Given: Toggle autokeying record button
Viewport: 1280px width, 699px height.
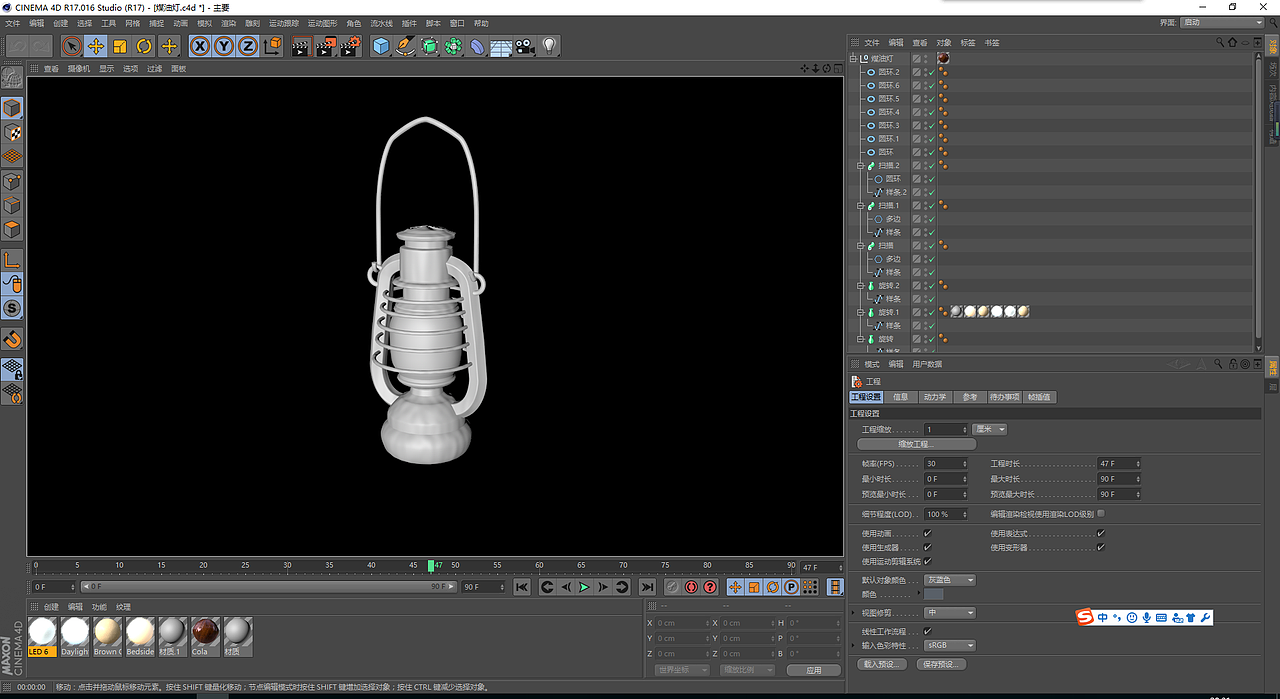Looking at the screenshot, I should point(691,587).
